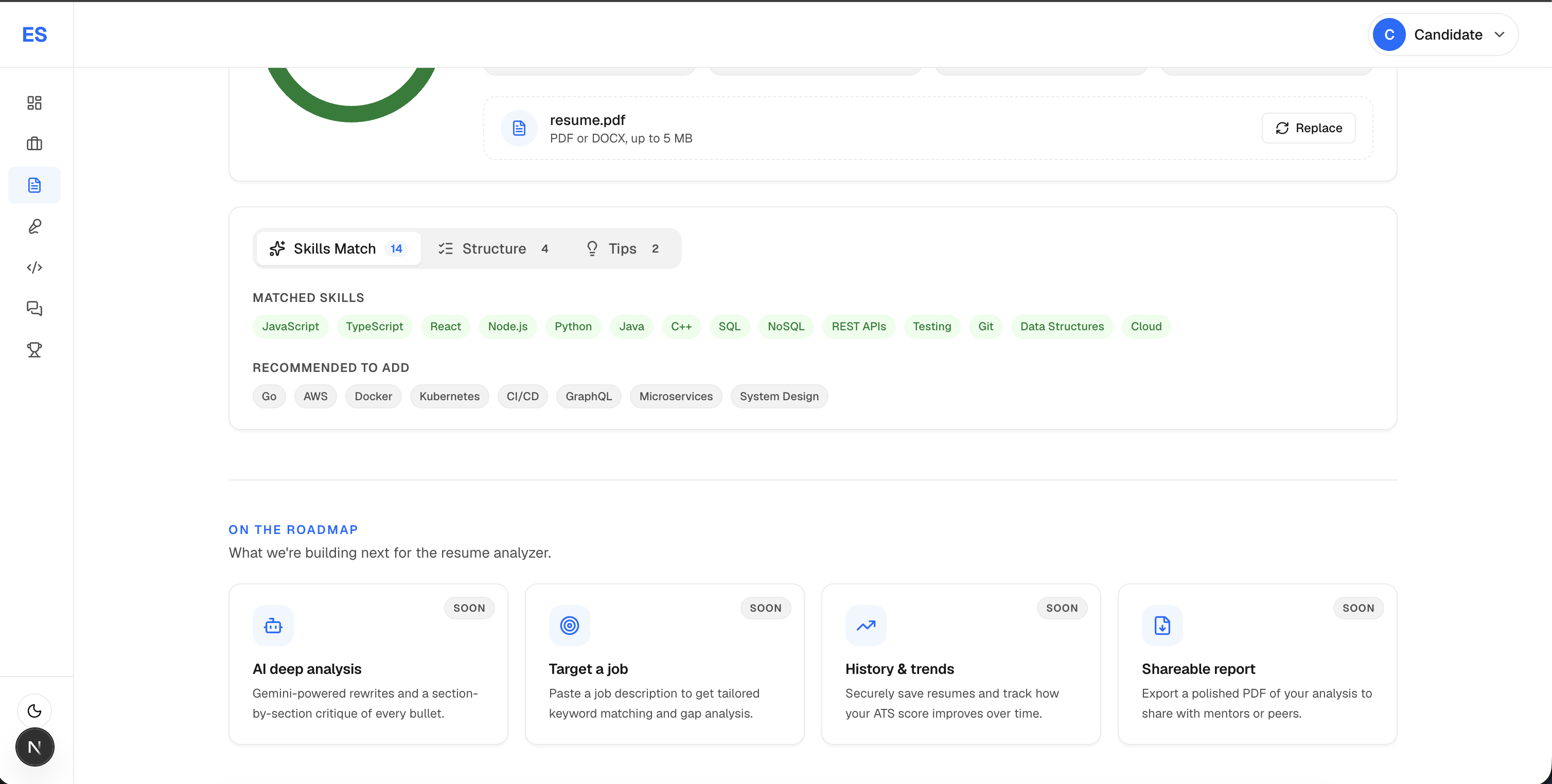The height and width of the screenshot is (784, 1552).
Task: Click the resume.pdf file name
Action: (x=588, y=120)
